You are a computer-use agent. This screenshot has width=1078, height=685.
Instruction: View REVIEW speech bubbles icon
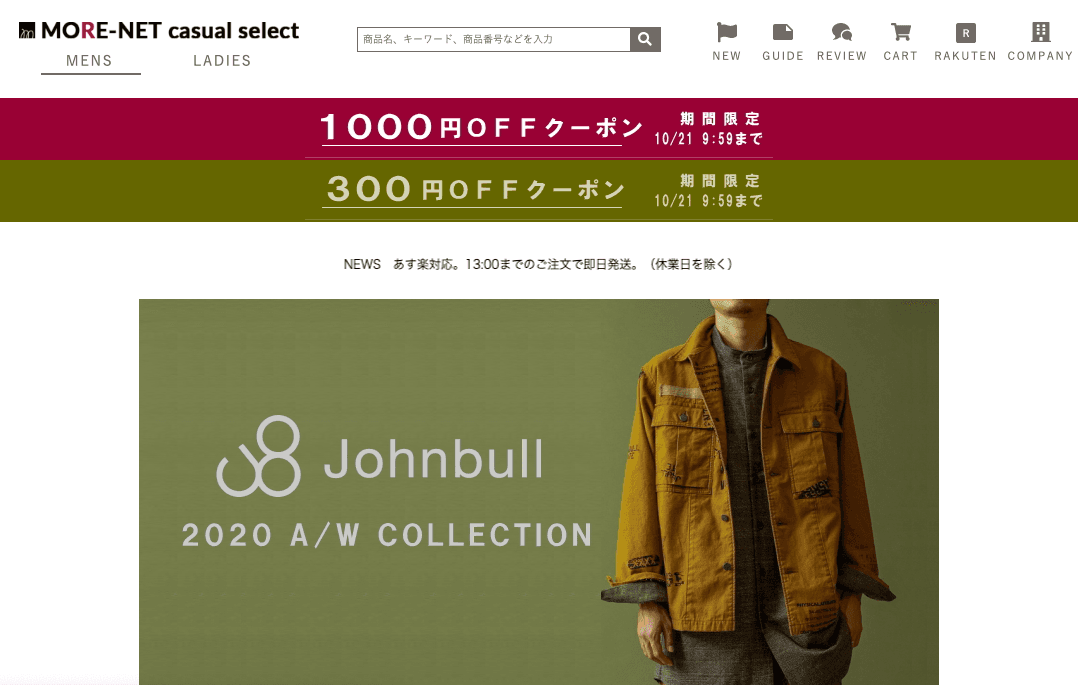[842, 32]
